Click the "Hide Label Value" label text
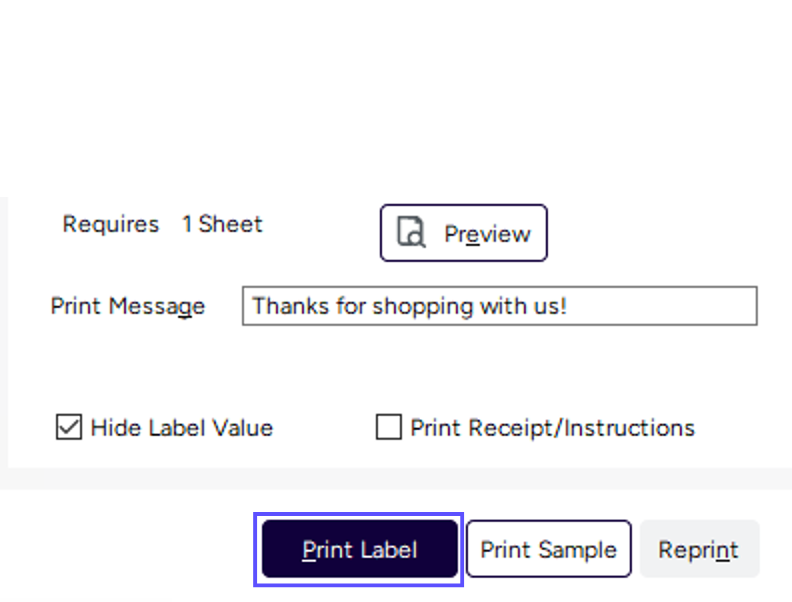This screenshot has width=792, height=602. 181,428
